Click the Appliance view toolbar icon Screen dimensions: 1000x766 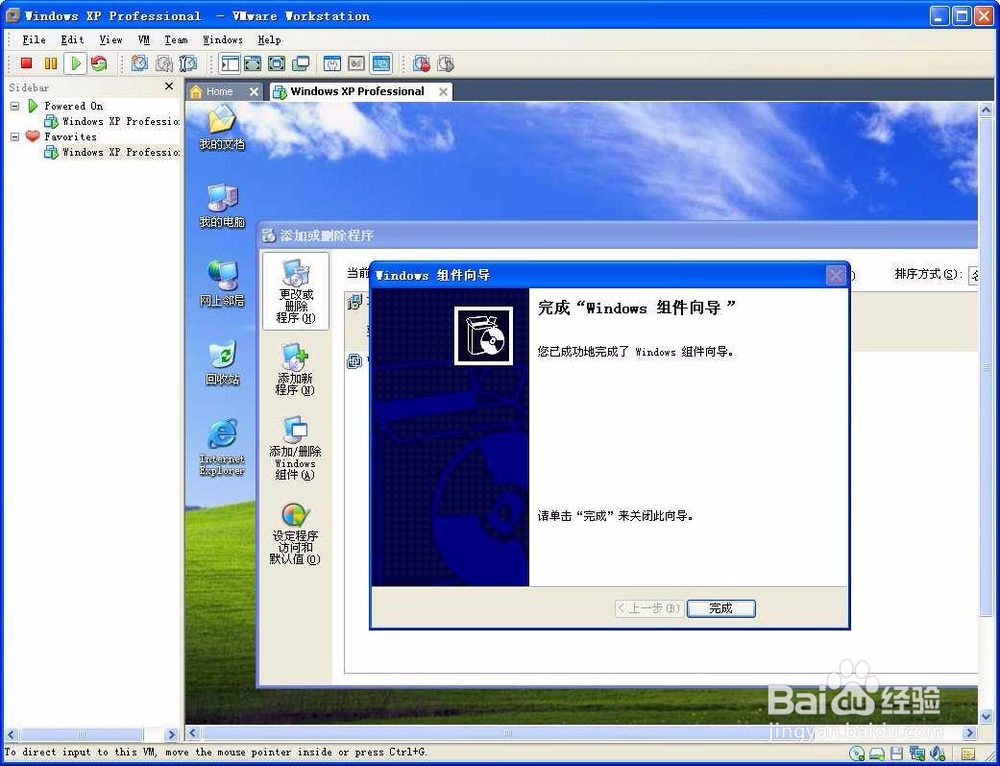(356, 63)
